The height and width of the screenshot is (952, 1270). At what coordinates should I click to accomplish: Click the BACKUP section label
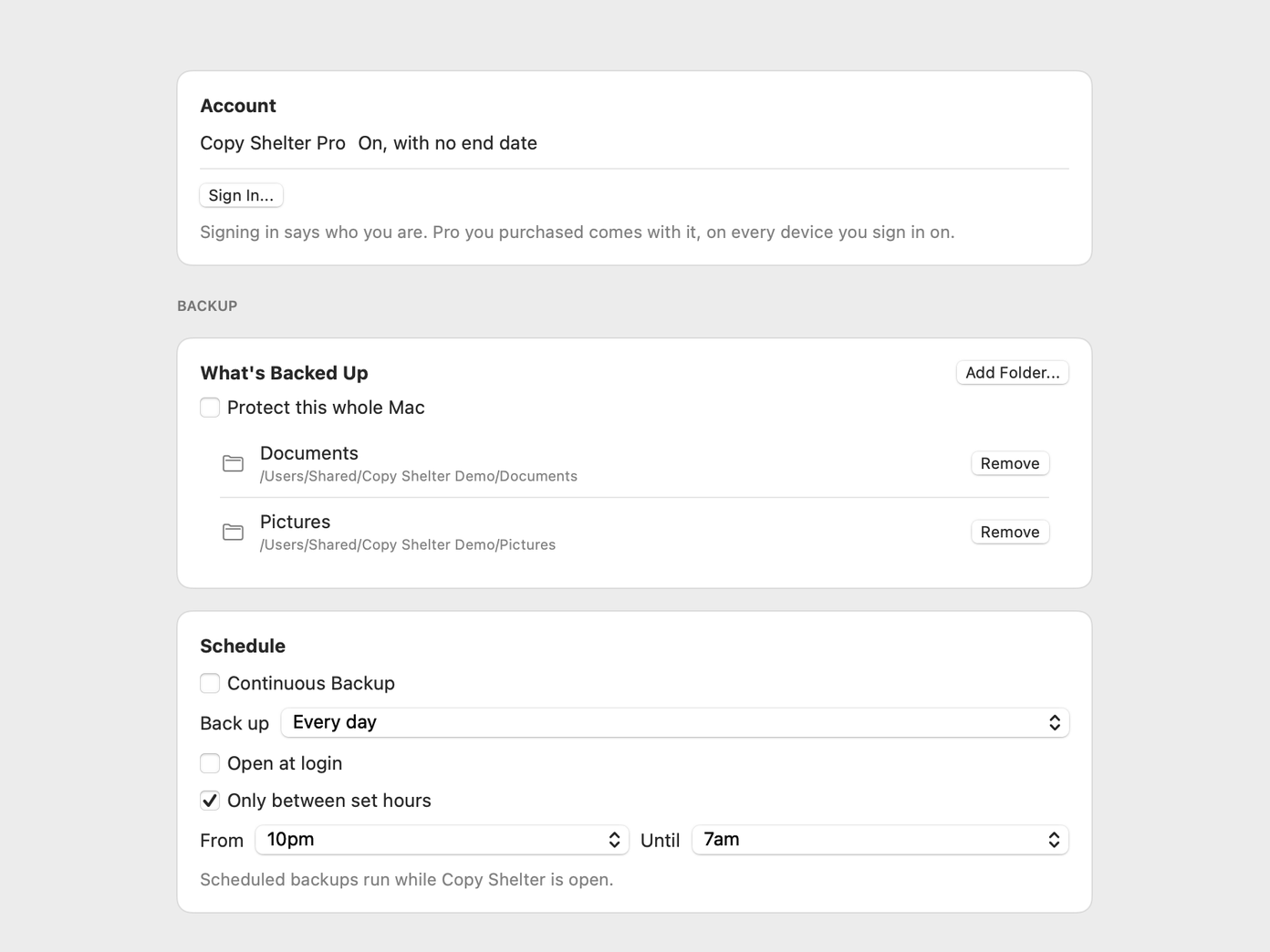pos(207,305)
